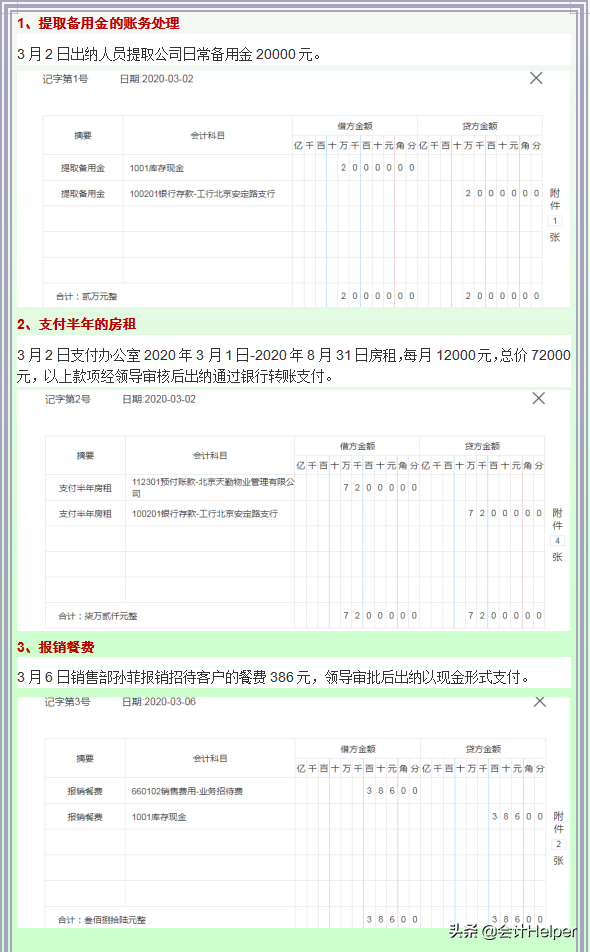Screen dimensions: 590x952
Task: Click 贷方金额 header in voucher 记字第1号
Action: coord(480,126)
